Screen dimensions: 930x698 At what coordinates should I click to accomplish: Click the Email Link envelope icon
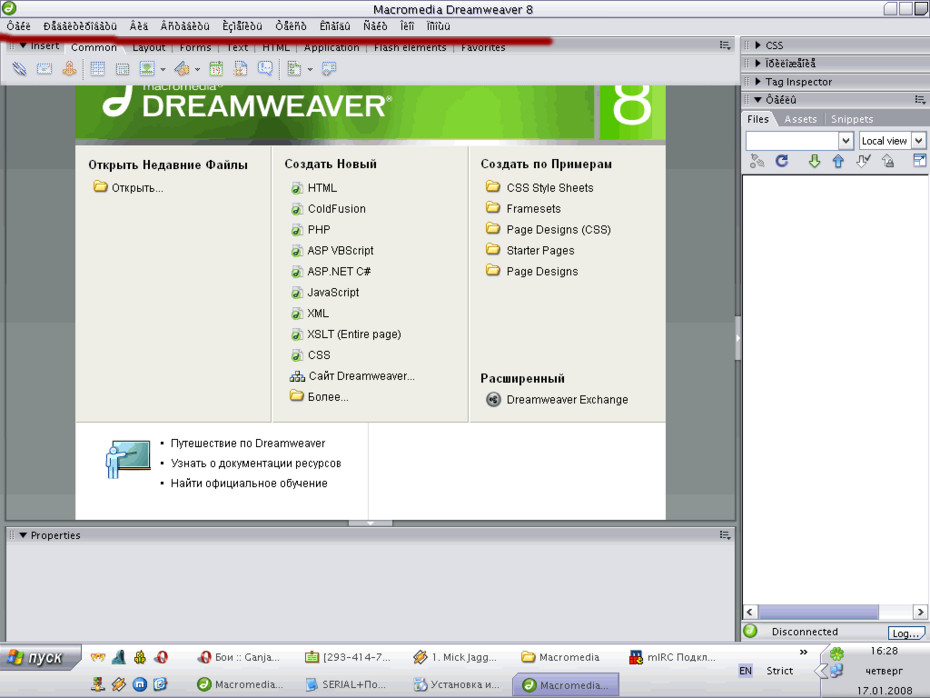pos(44,69)
